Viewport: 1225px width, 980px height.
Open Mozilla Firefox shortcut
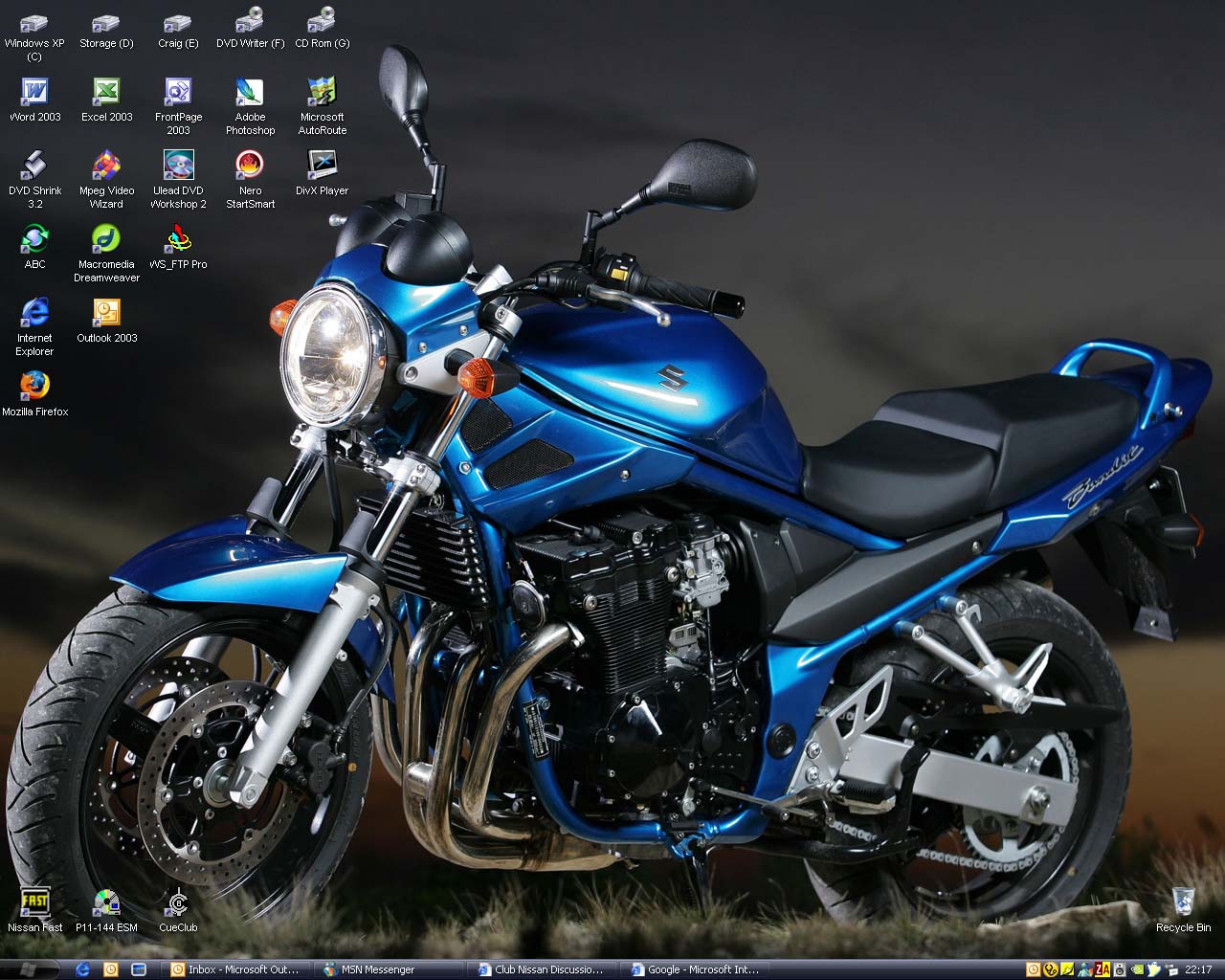(34, 394)
